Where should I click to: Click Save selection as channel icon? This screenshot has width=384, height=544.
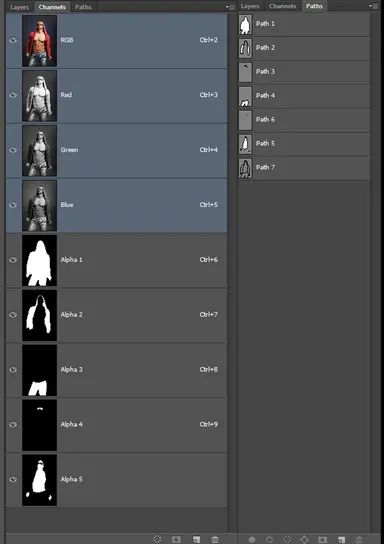176,539
